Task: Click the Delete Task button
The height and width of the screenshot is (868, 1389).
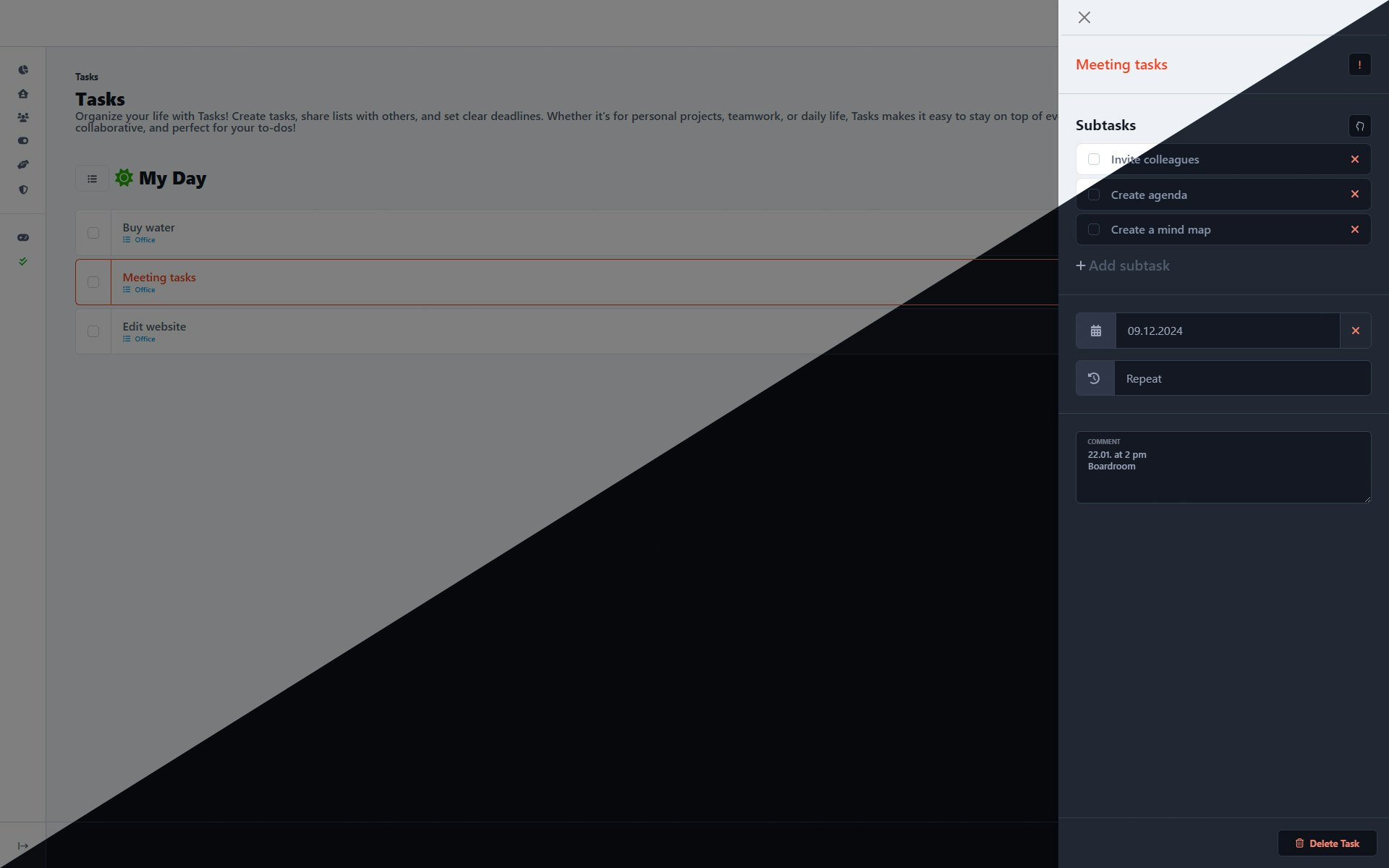Action: [1327, 843]
